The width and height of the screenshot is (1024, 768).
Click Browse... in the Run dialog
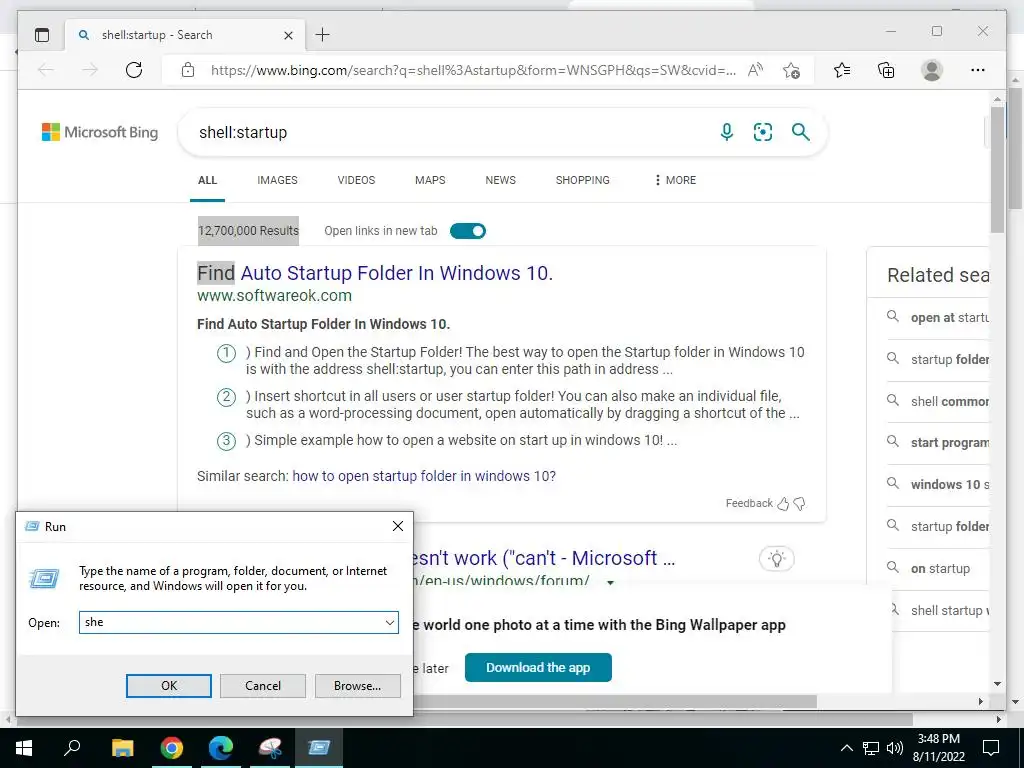[357, 686]
